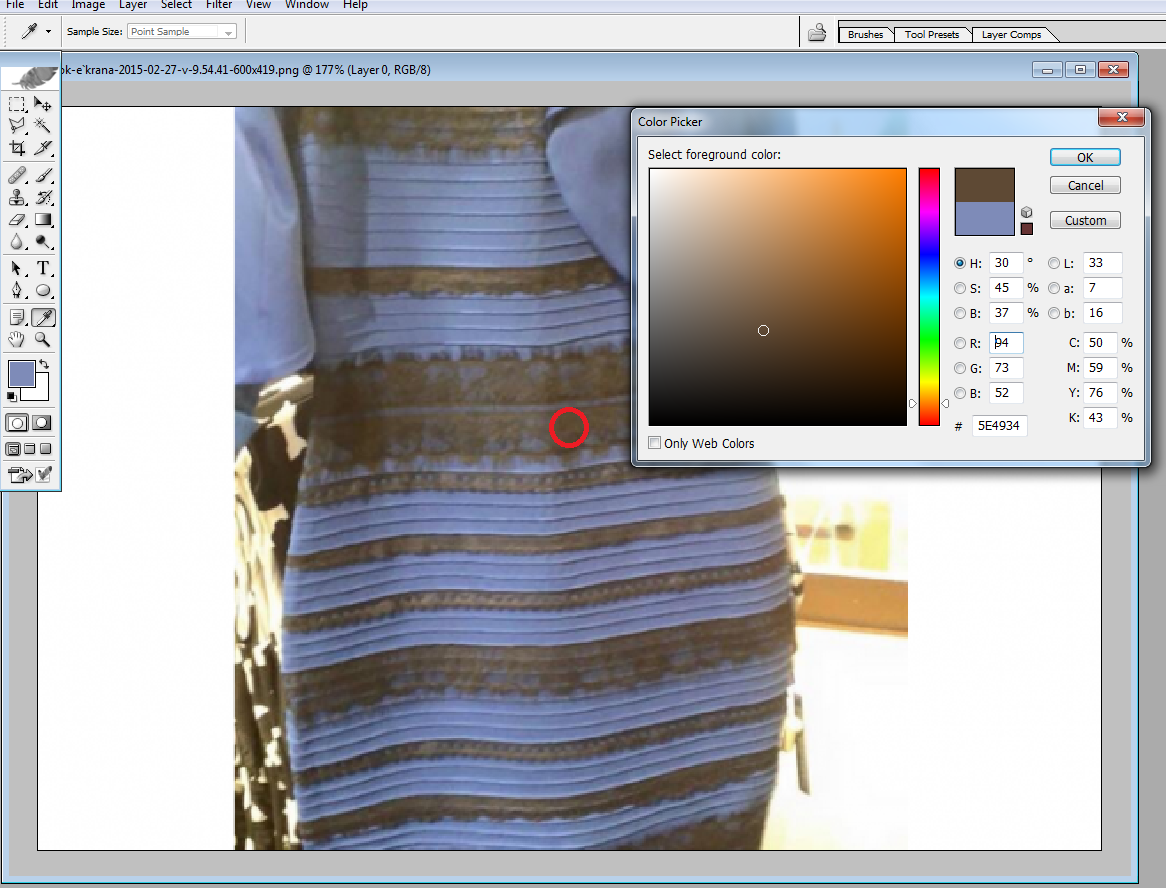Viewport: 1167px width, 888px height.
Task: Switch to the Tool Presets tab
Action: coord(932,34)
